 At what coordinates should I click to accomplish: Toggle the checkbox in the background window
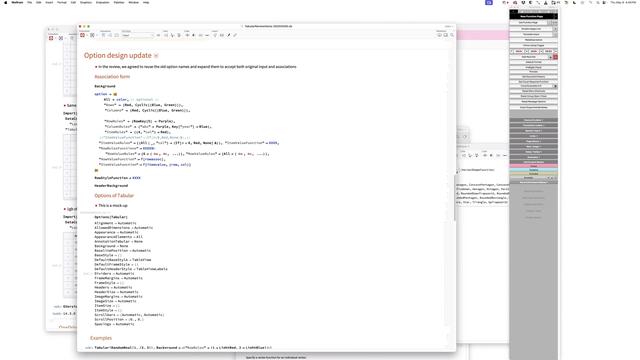[x=458, y=170]
